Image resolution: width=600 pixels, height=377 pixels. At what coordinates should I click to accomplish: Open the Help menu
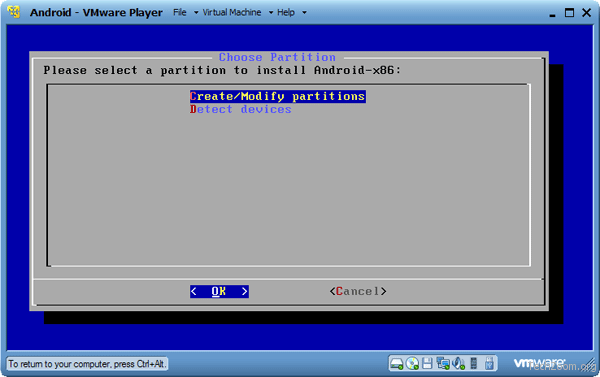[x=286, y=12]
